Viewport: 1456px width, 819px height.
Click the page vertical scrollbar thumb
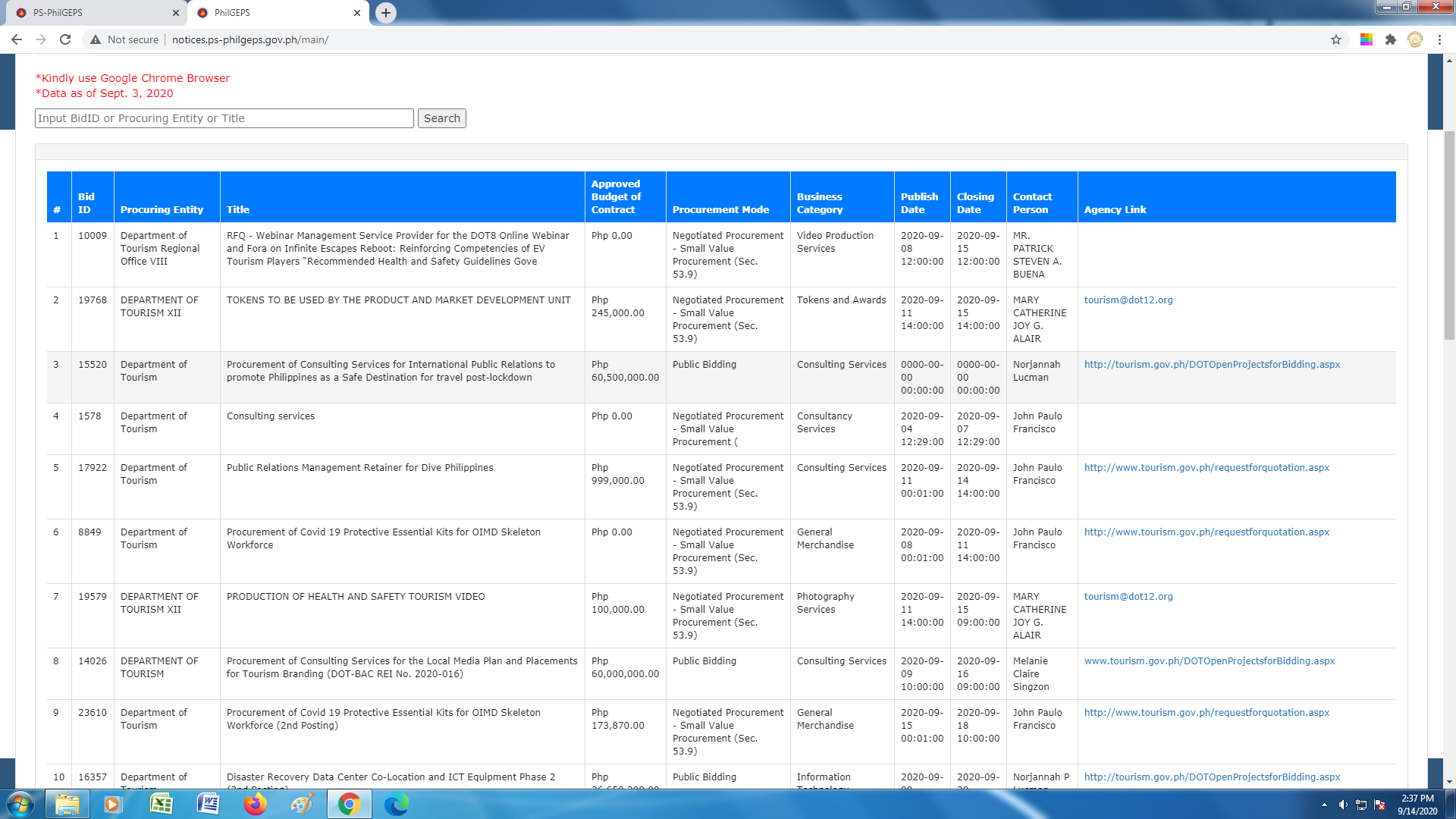(x=1449, y=235)
